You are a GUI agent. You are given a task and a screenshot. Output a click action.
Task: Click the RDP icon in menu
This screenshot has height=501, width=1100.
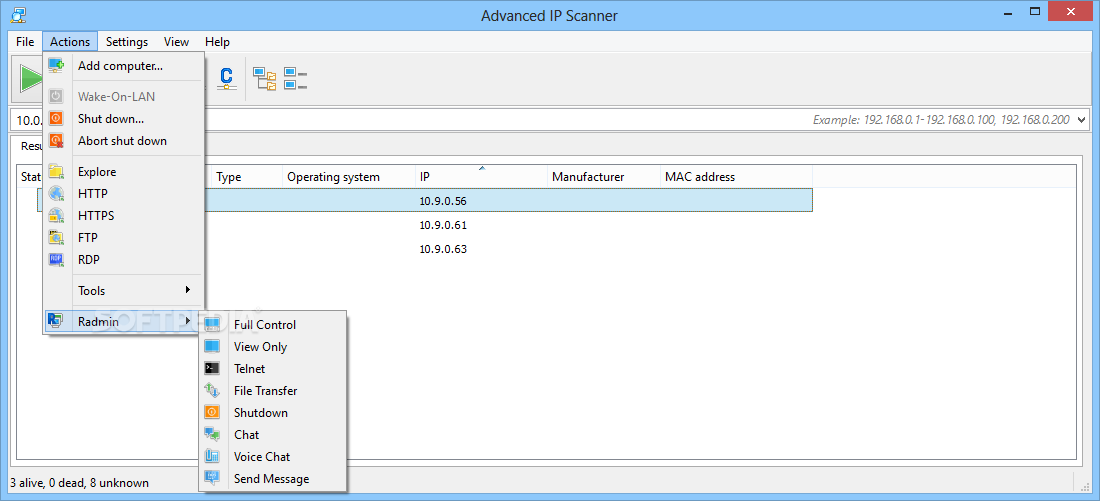tap(56, 260)
